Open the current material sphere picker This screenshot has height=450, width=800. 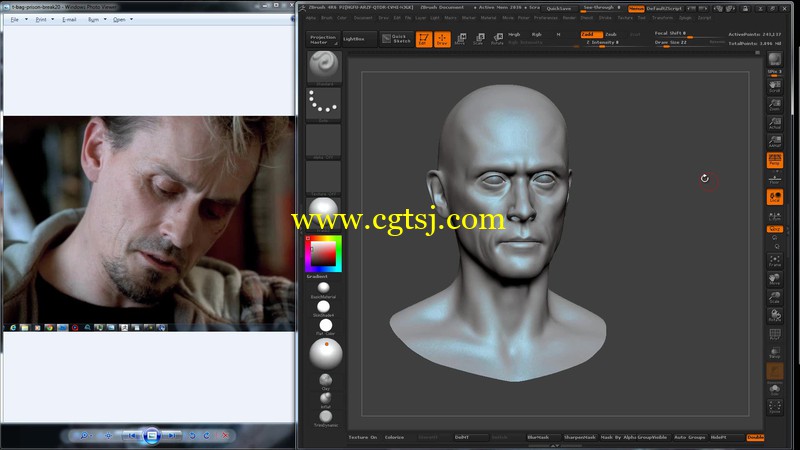324,212
